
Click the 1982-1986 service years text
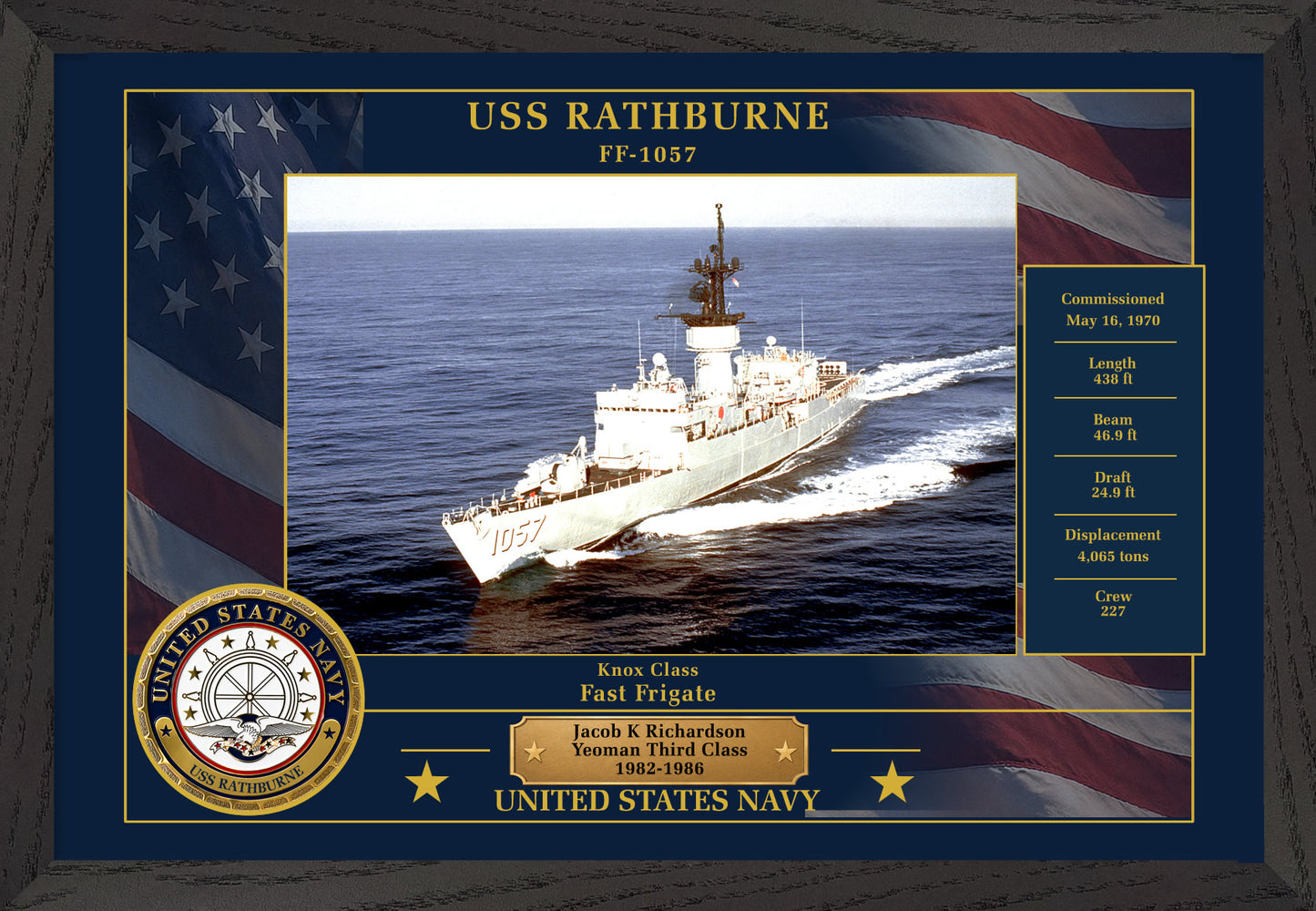click(658, 768)
